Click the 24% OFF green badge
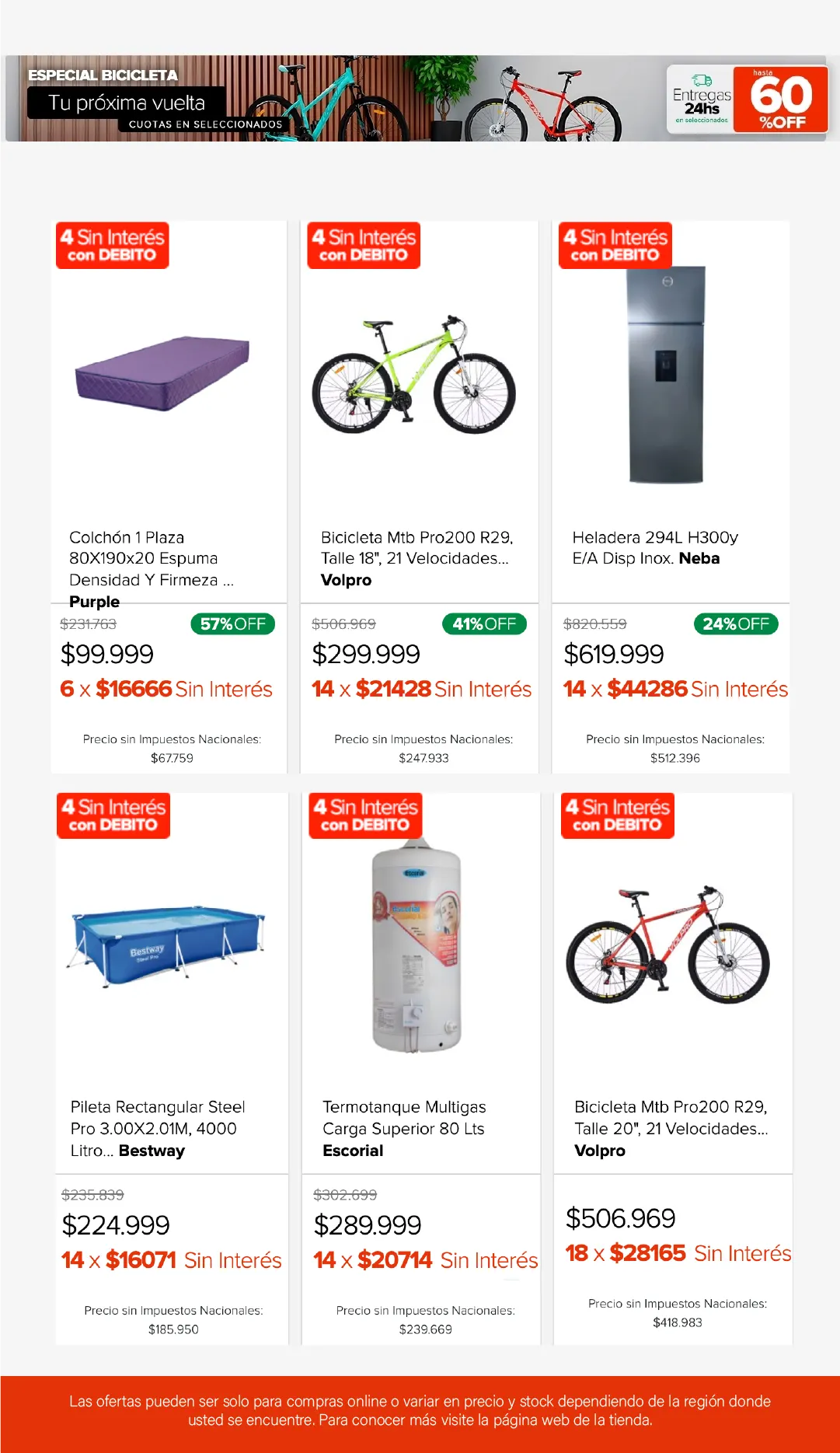The height and width of the screenshot is (1453, 840). click(735, 623)
